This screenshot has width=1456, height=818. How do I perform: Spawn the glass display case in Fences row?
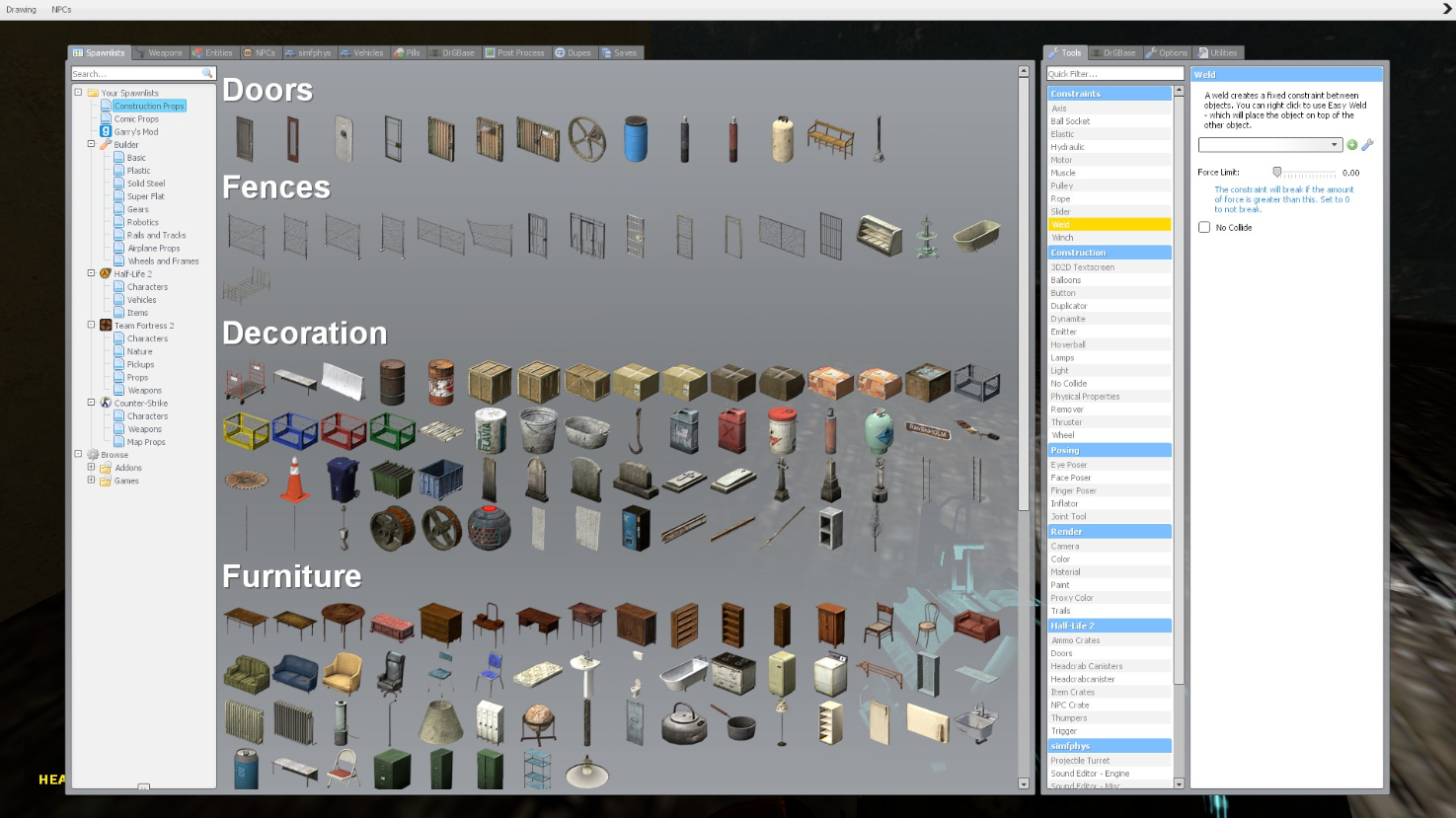tap(879, 236)
